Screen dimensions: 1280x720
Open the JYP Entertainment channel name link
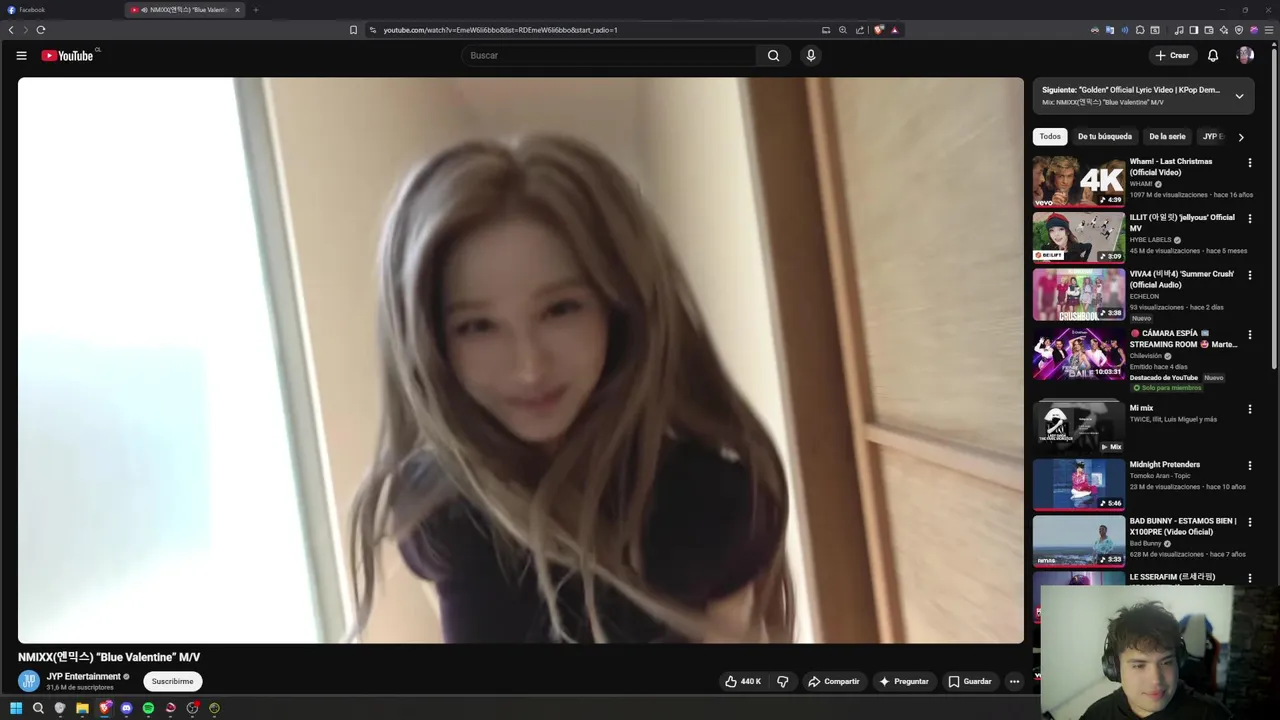point(83,677)
